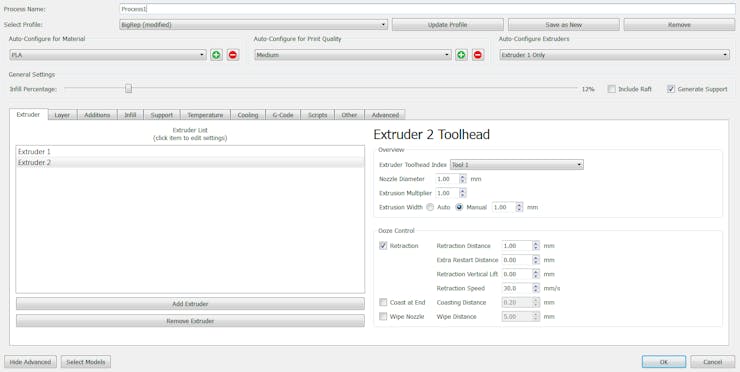This screenshot has width=740, height=372.
Task: Click the Extra Restart Distance value field
Action: (517, 260)
